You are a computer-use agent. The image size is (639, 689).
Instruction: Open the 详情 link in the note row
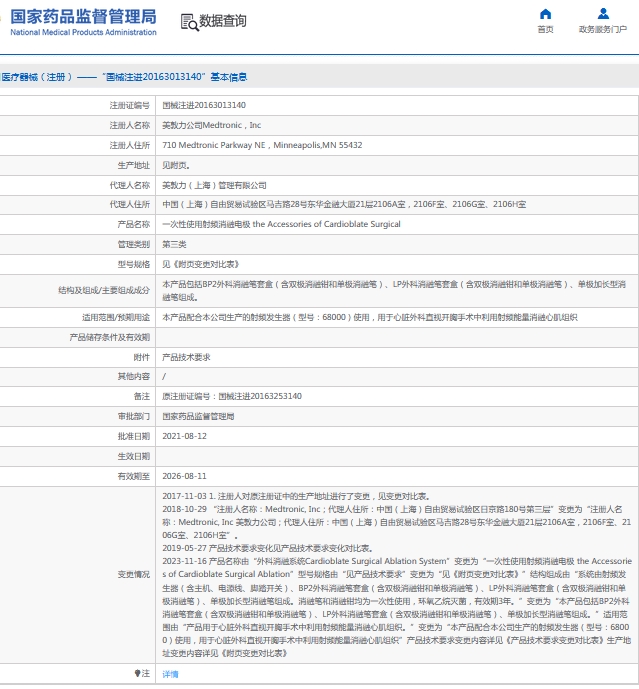pyautogui.click(x=170, y=674)
